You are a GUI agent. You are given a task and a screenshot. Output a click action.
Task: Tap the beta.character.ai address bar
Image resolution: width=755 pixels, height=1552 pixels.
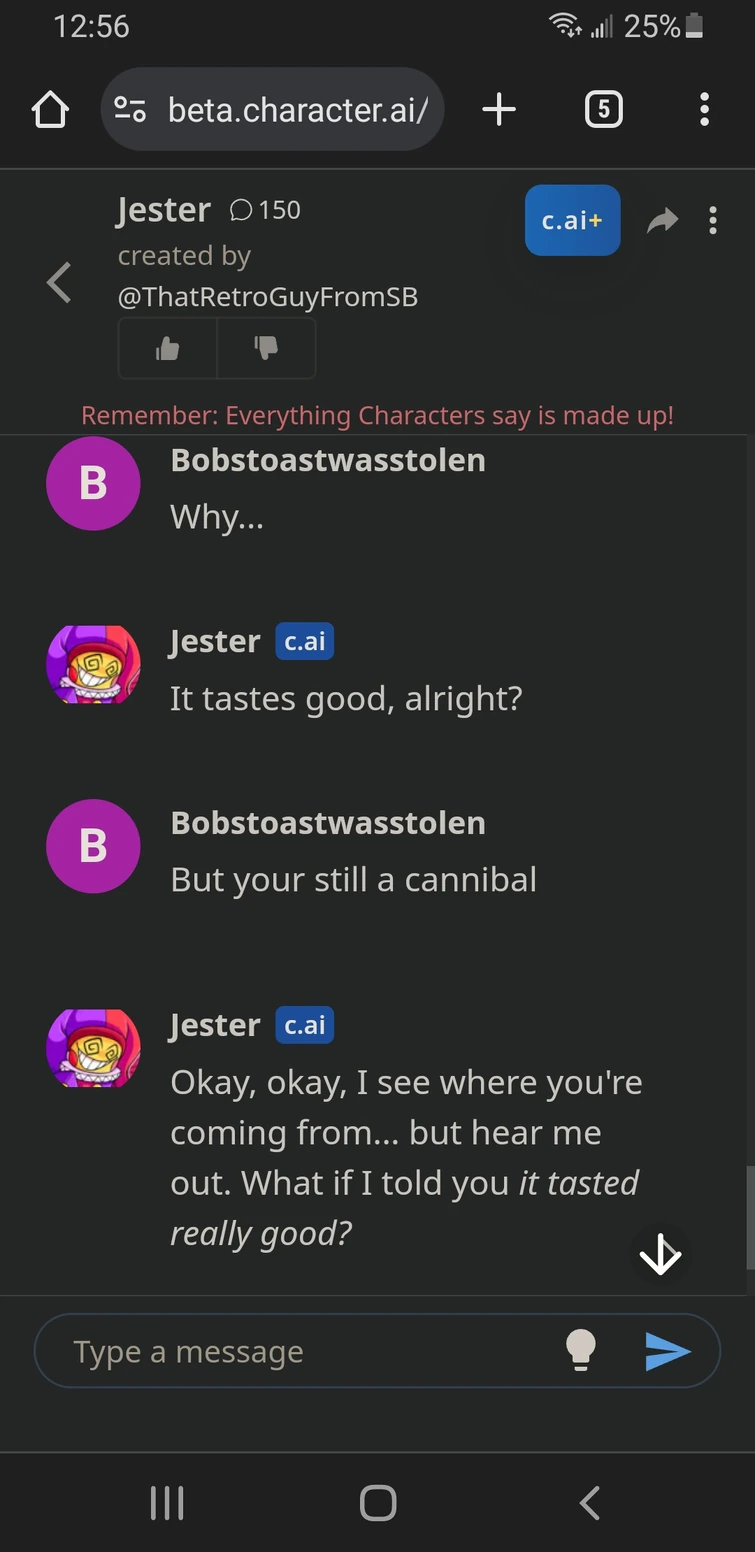point(297,110)
